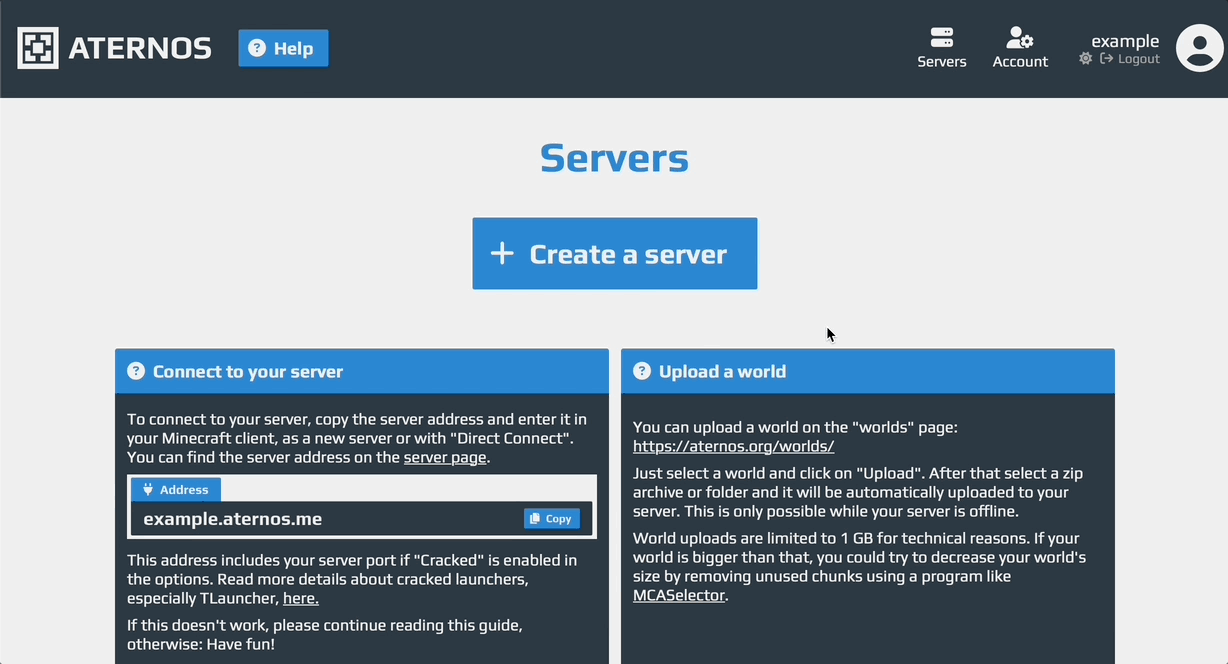The image size is (1228, 664).
Task: Open the aternos.org/worlds link
Action: 733,446
